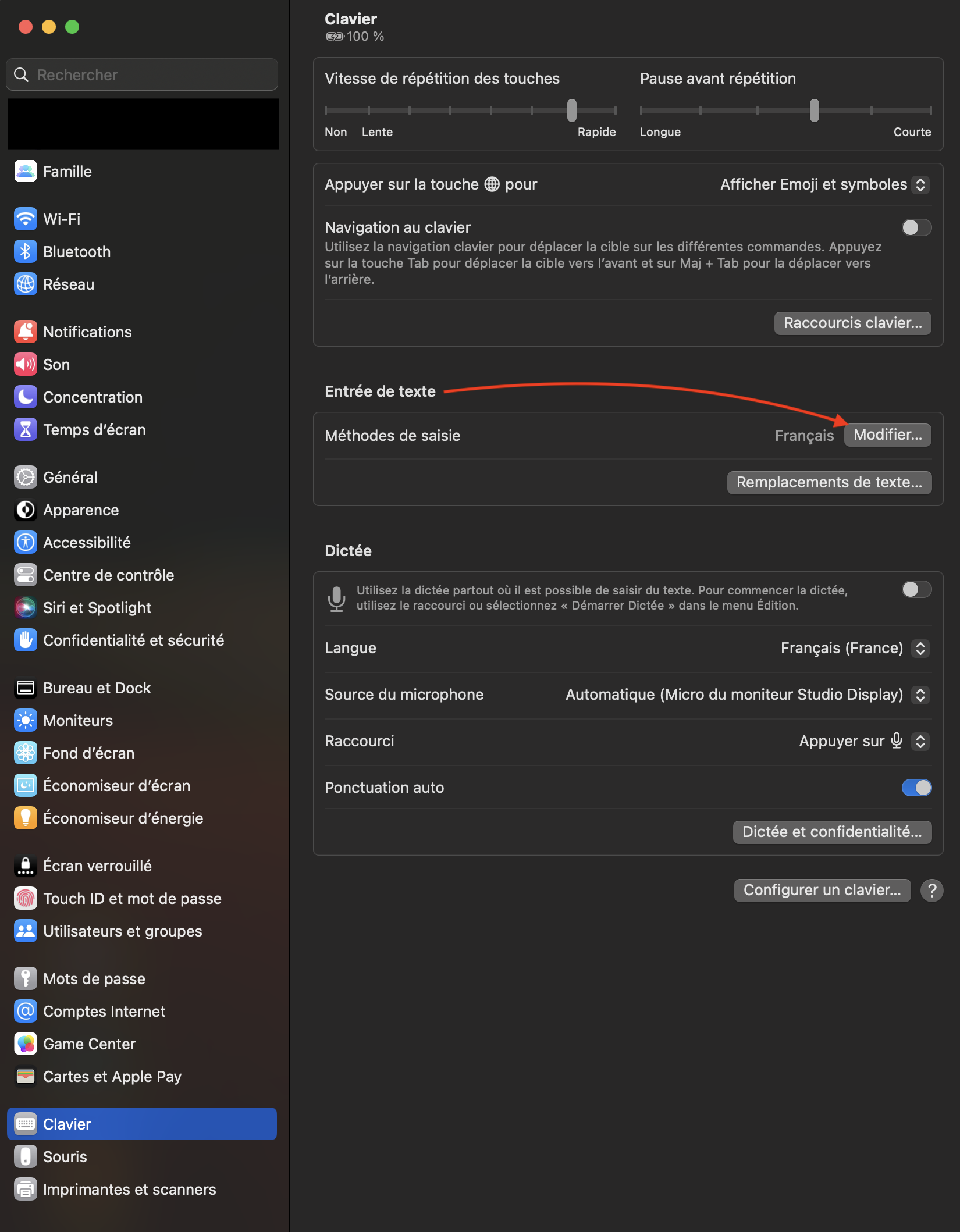This screenshot has width=960, height=1232.
Task: Click the Accessibilité icon
Action: point(25,543)
